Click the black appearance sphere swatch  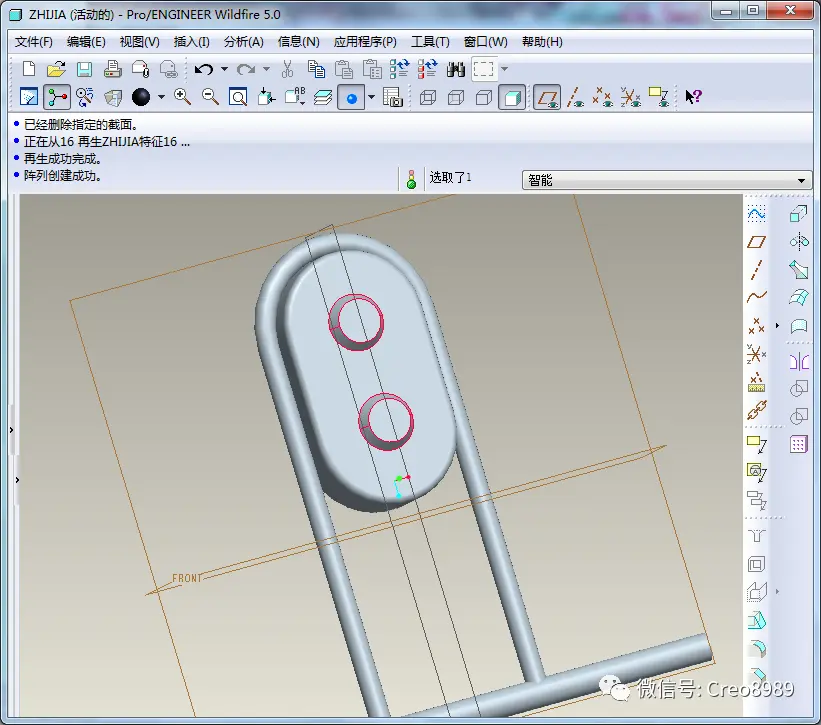[141, 97]
